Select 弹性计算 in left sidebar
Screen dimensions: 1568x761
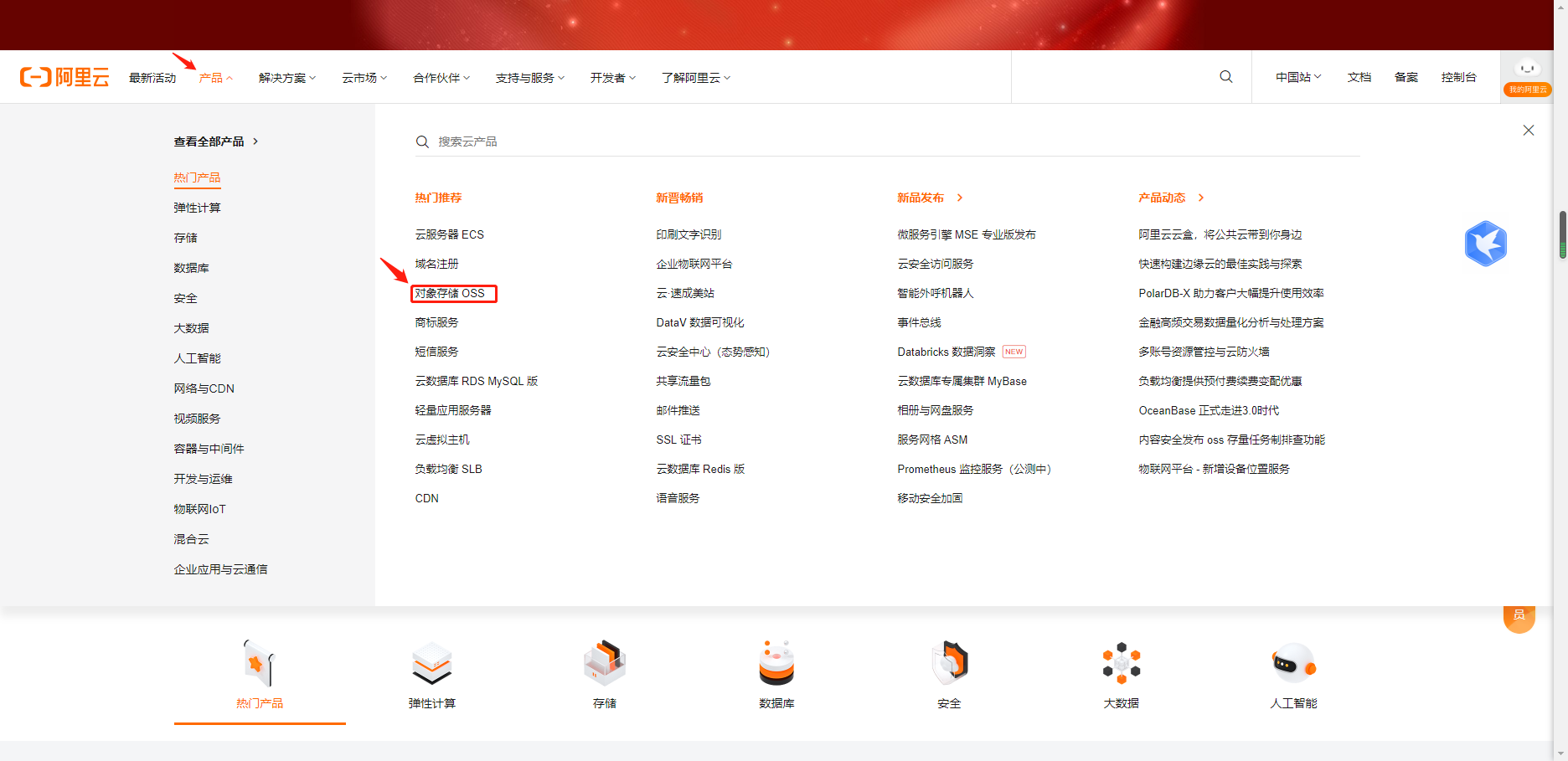pyautogui.click(x=197, y=208)
